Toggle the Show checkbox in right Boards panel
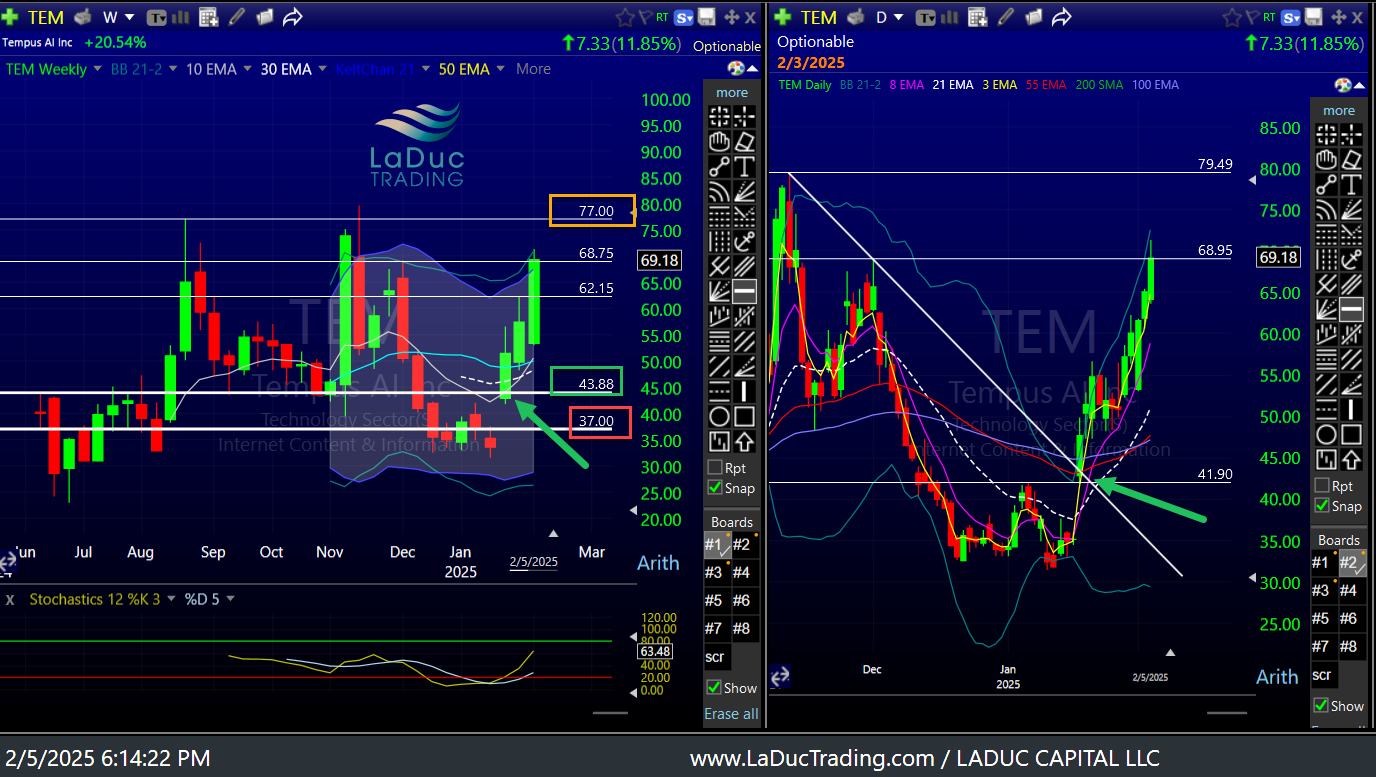The image size is (1376, 777). [1322, 705]
